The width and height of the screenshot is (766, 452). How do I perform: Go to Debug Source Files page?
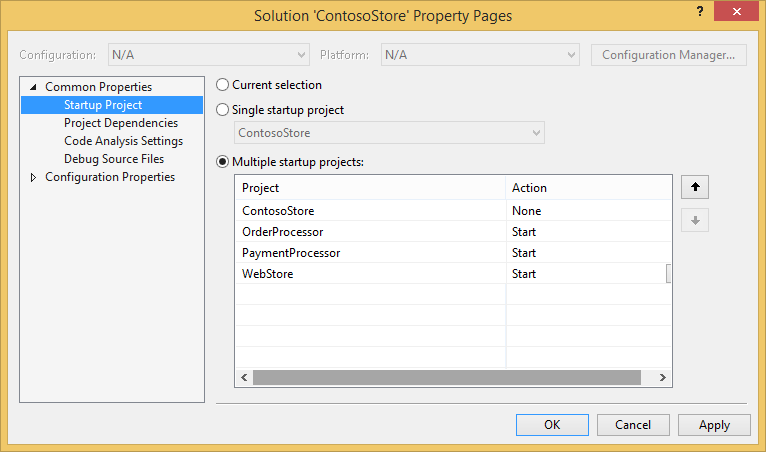pos(114,159)
